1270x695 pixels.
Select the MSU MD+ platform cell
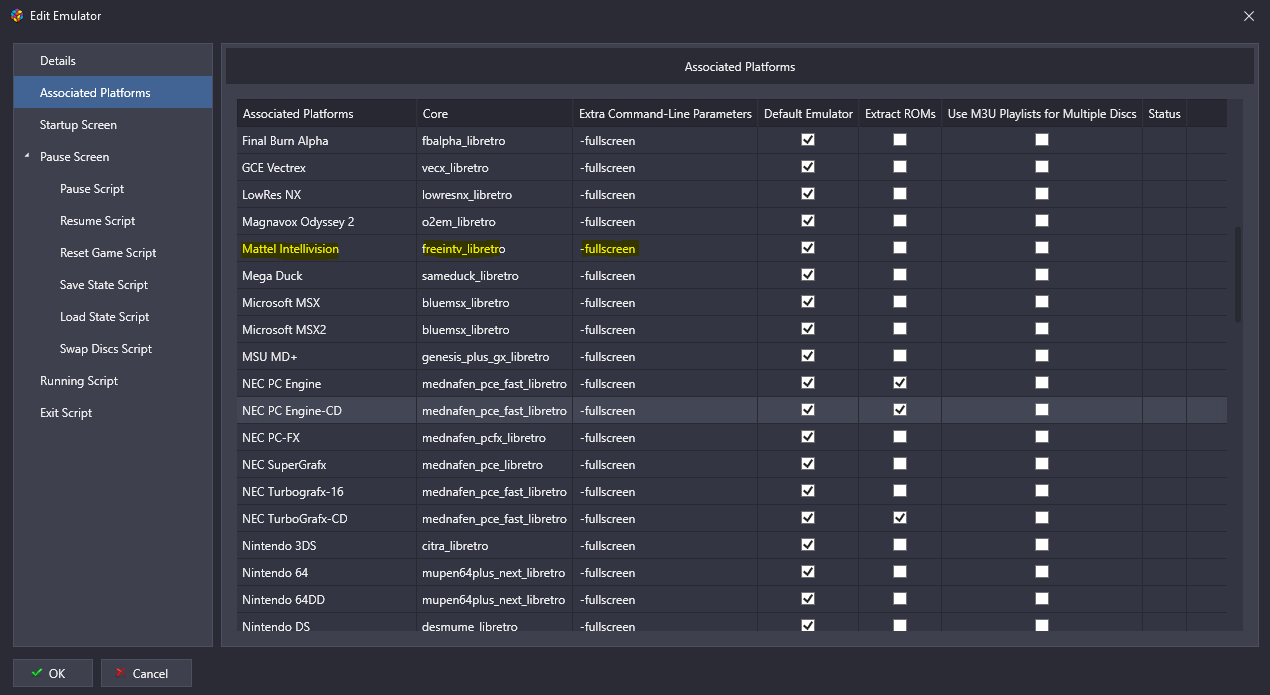pyautogui.click(x=327, y=357)
